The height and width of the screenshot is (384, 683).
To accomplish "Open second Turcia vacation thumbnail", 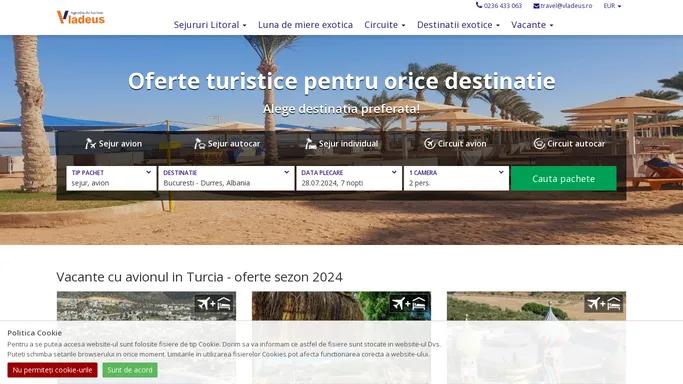I will 342,337.
